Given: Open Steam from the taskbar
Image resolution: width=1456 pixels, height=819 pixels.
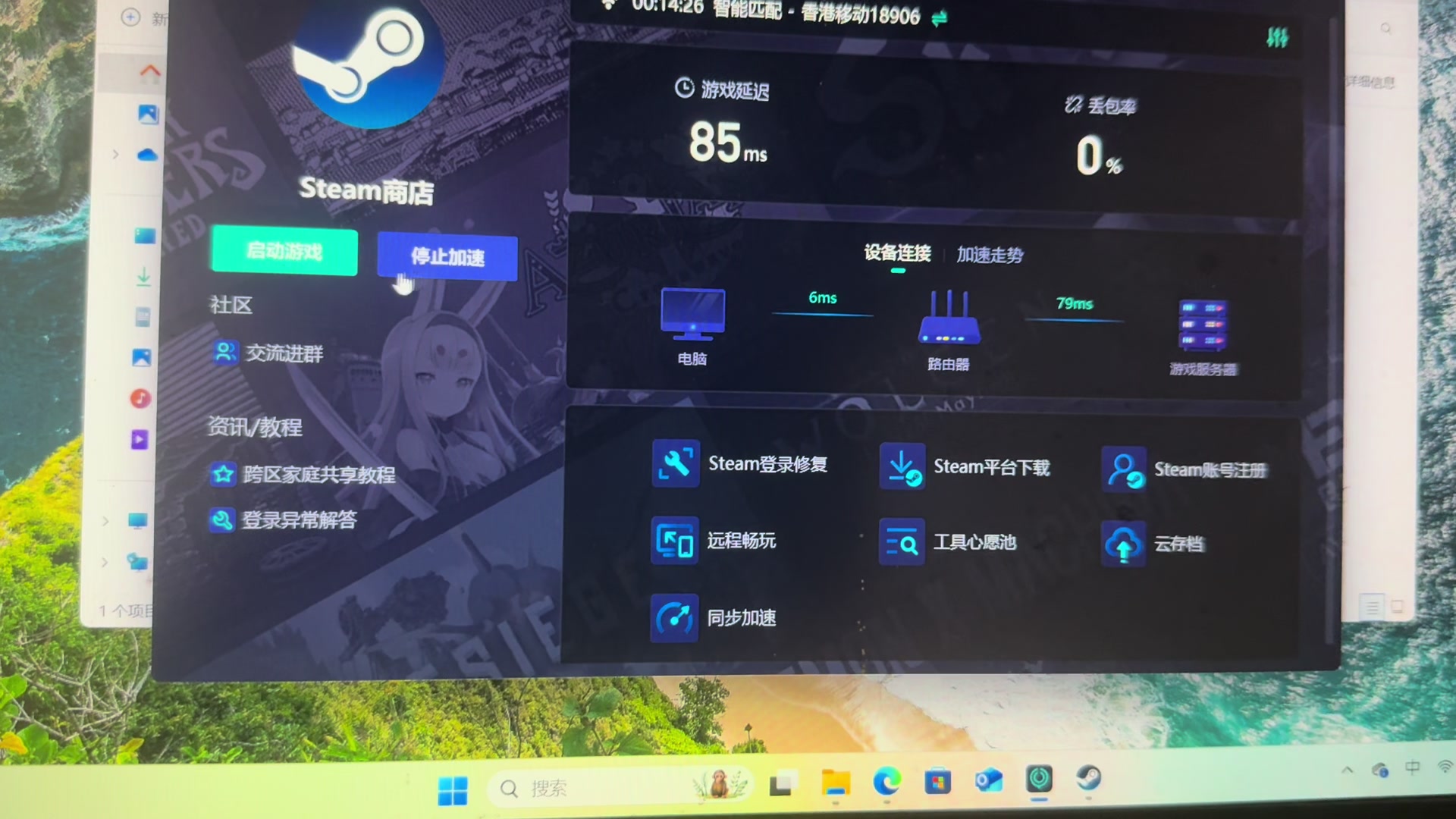Looking at the screenshot, I should pyautogui.click(x=1089, y=778).
